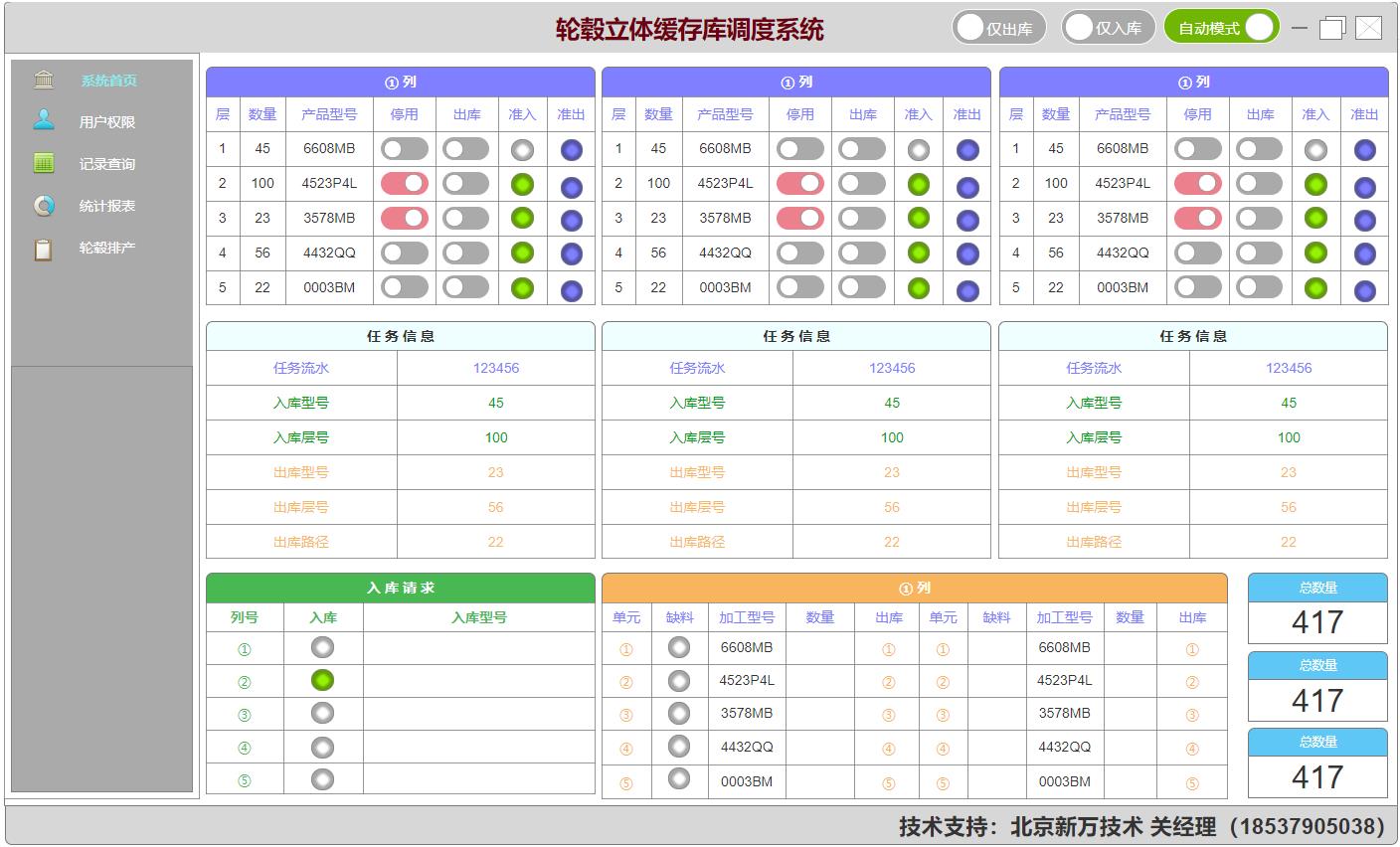
Task: Click the support phone number 18537905038
Action: click(x=1308, y=826)
